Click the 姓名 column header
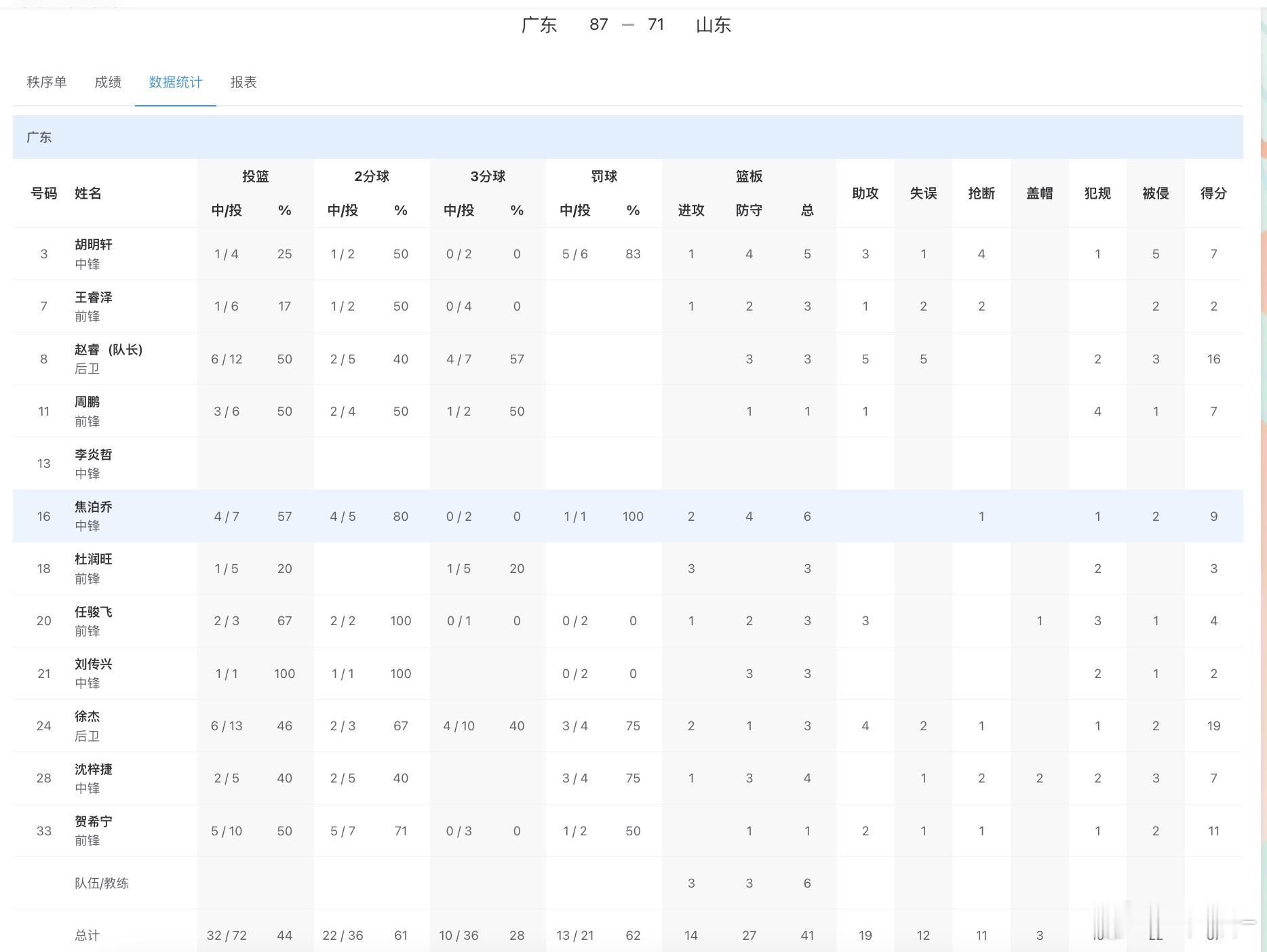Screen dimensions: 1267x952 click(x=88, y=193)
